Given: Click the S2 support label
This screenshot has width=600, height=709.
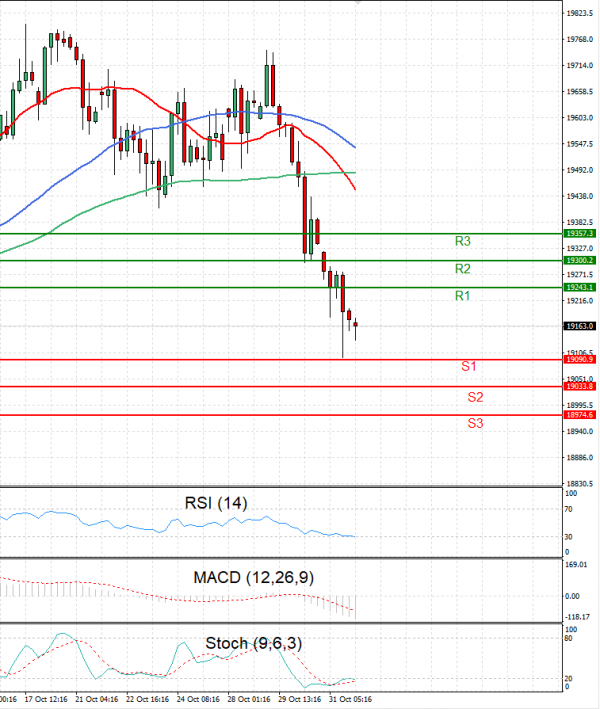Looking at the screenshot, I should (475, 397).
